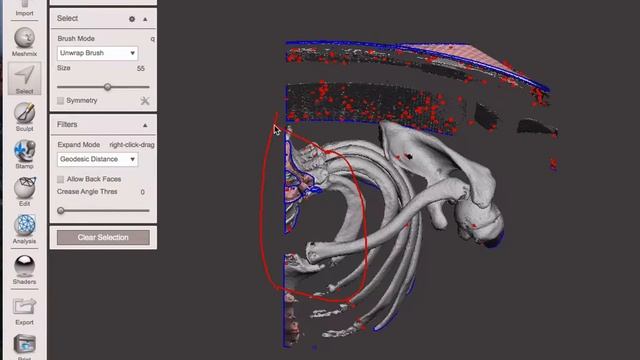The height and width of the screenshot is (360, 640).
Task: Open the Edit tool
Action: (x=24, y=191)
